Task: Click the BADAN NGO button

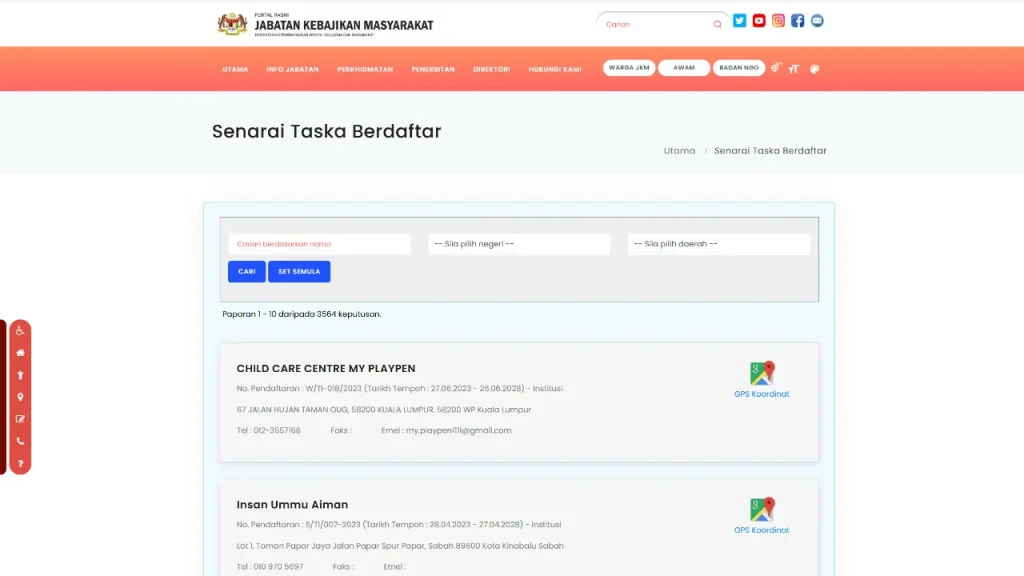Action: click(739, 68)
